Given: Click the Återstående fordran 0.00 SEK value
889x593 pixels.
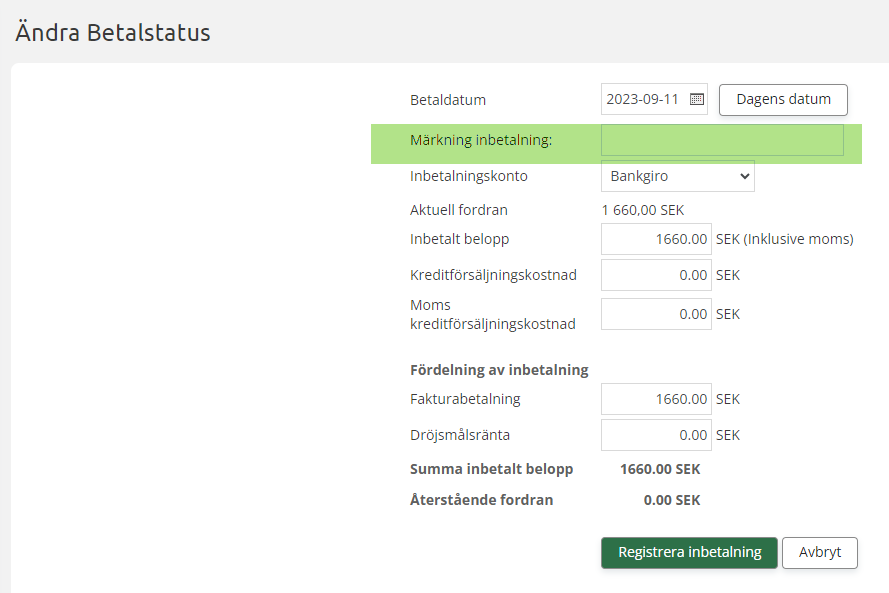Looking at the screenshot, I should 672,500.
